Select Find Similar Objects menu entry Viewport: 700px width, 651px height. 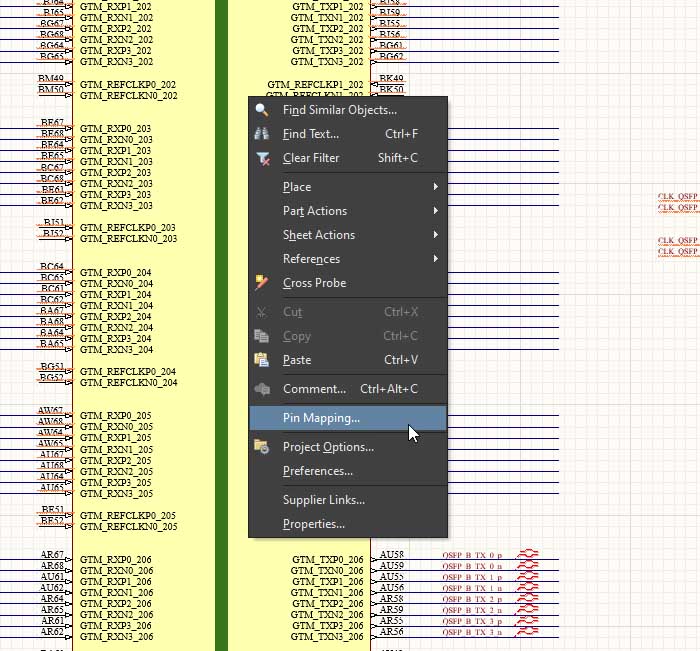point(339,110)
